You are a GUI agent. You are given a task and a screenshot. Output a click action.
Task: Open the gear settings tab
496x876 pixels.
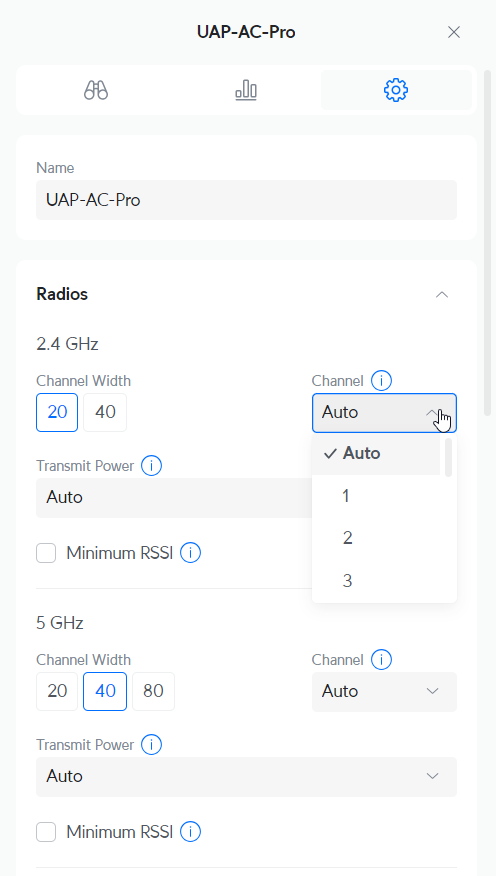pos(396,90)
